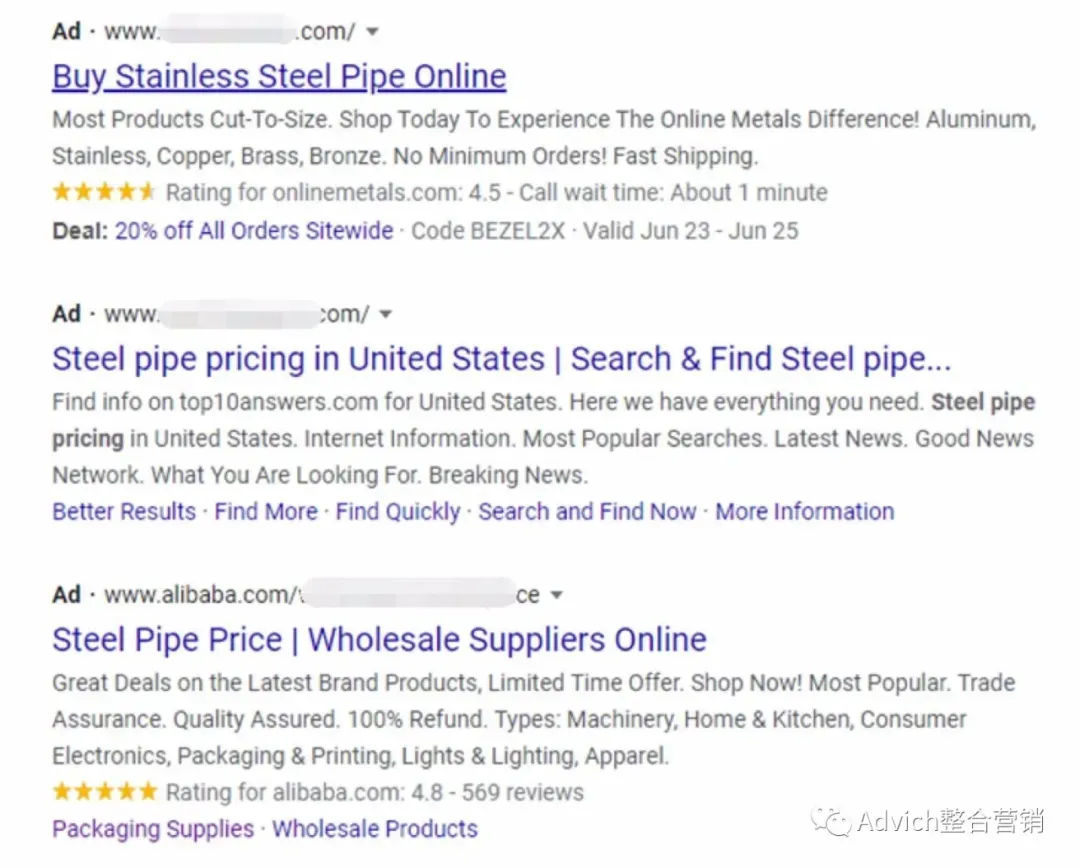Image resolution: width=1080 pixels, height=868 pixels.
Task: Click the Ad label of the top10answers result
Action: tap(66, 314)
